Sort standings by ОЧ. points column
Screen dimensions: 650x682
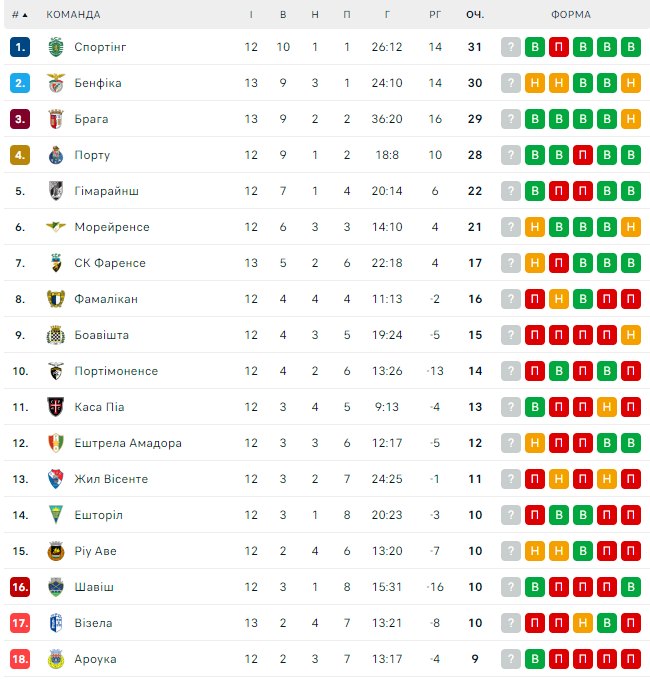click(475, 15)
